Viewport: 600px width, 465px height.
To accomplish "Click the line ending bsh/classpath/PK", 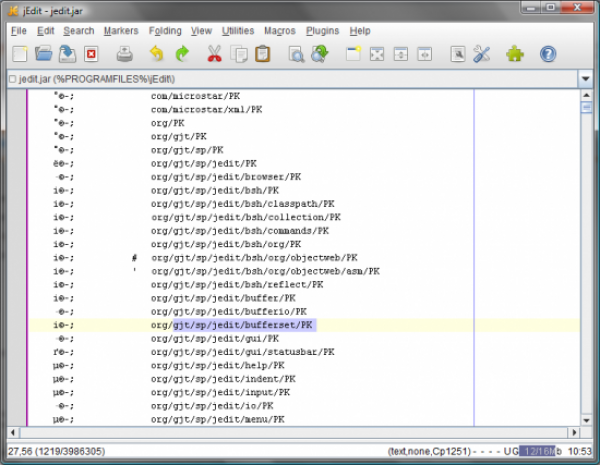I will (243, 204).
